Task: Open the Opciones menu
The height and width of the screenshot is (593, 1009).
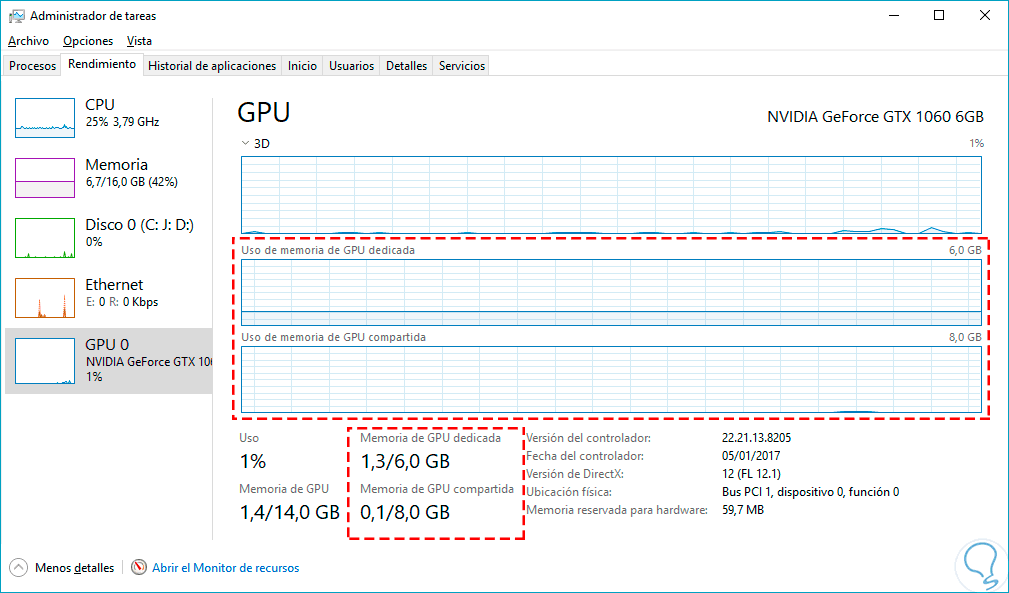Action: (x=88, y=41)
